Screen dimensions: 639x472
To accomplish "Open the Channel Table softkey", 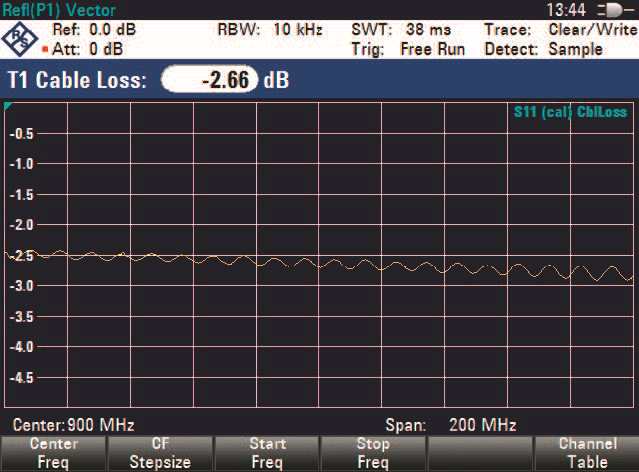I will click(x=587, y=454).
